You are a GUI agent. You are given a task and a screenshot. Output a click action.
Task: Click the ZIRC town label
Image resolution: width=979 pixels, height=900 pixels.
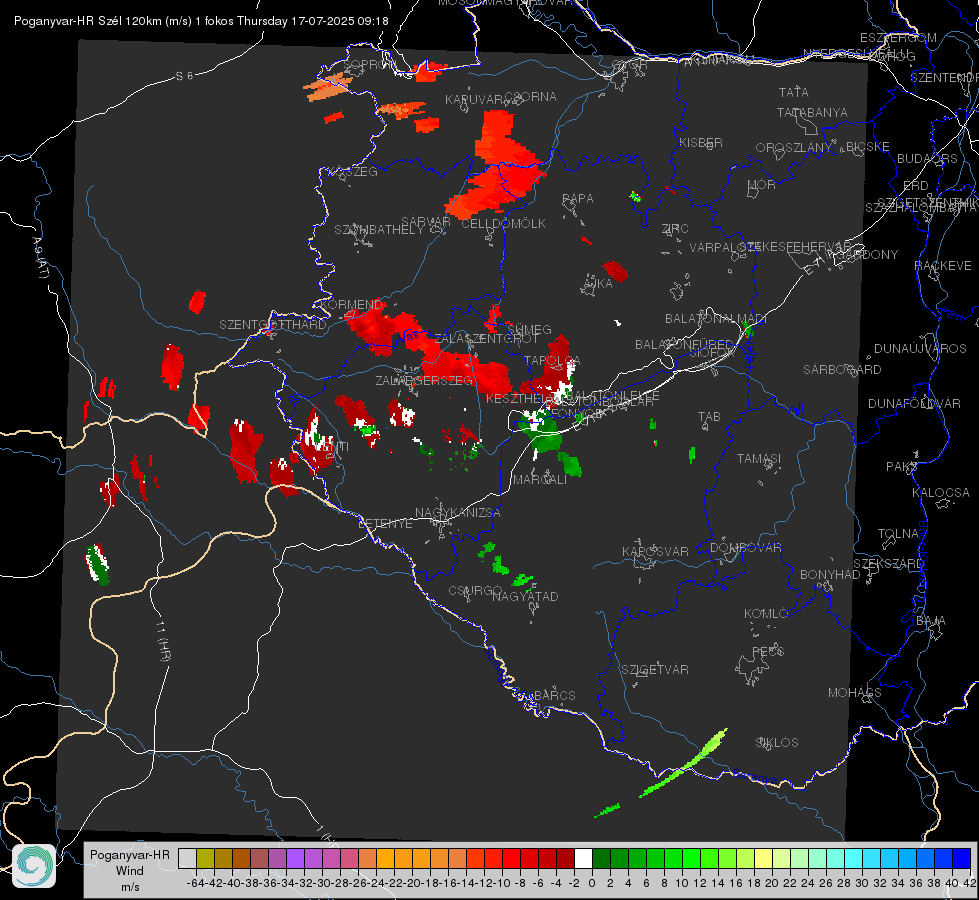click(x=675, y=229)
